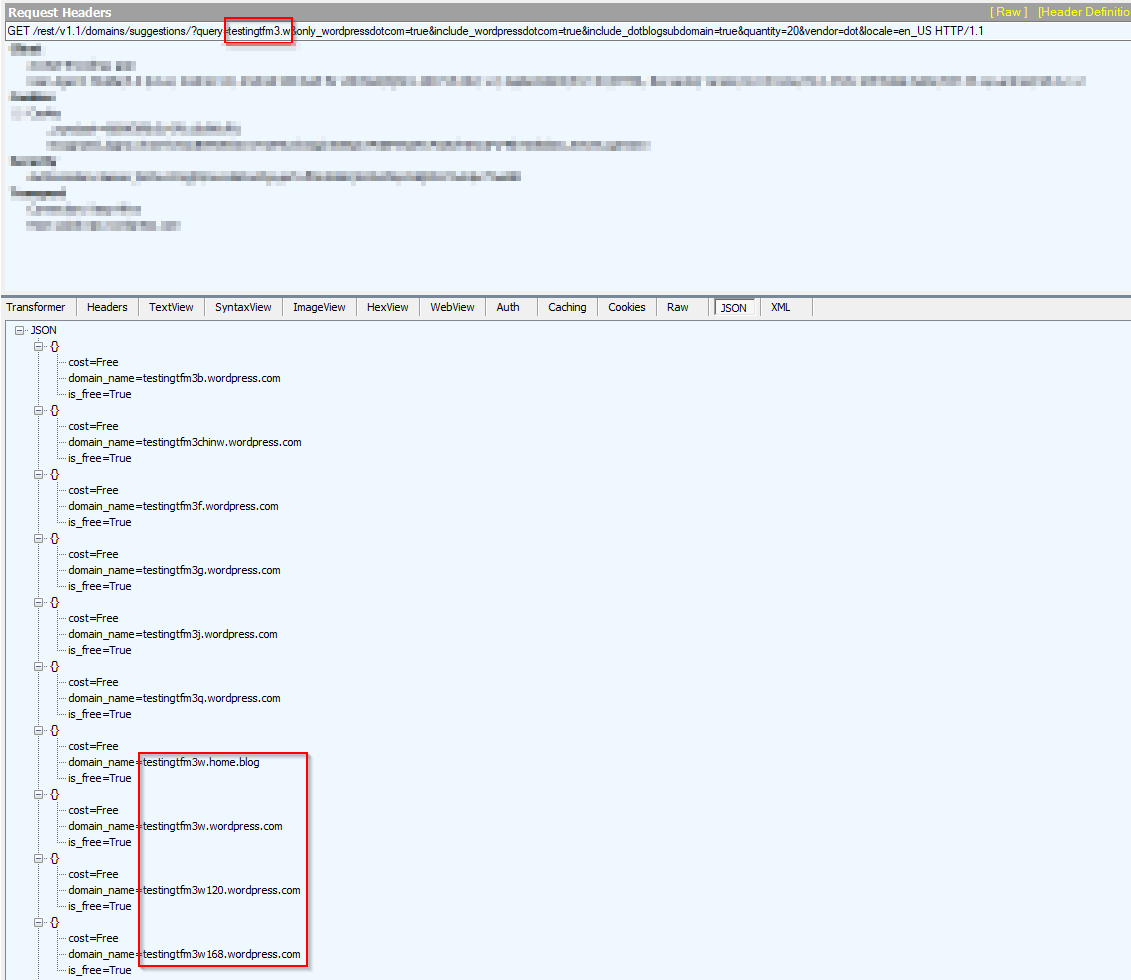Select domain_name=testingtfm3w168.wordpress.com row
This screenshot has height=980, width=1131.
(185, 954)
